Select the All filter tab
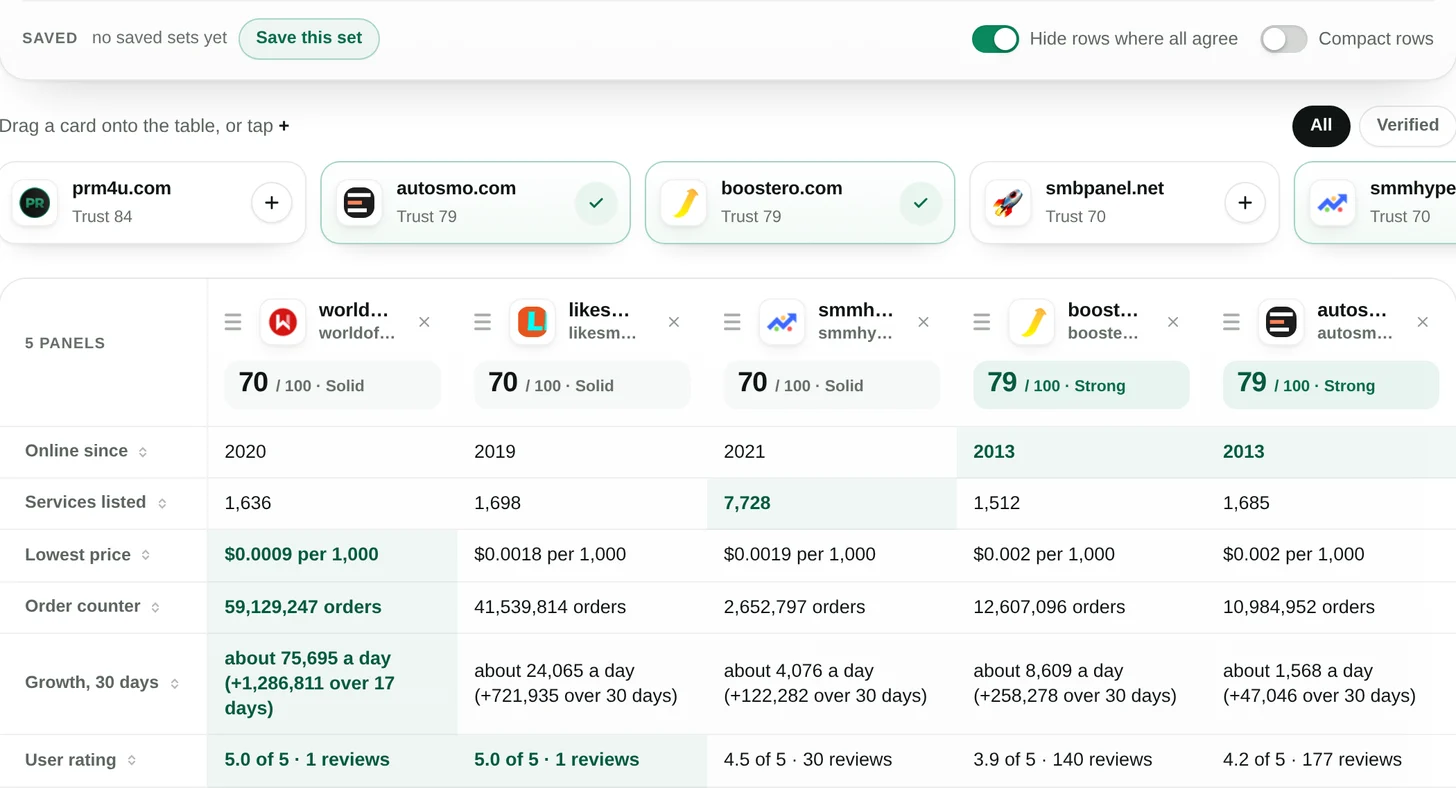The image size is (1456, 788). click(x=1321, y=126)
